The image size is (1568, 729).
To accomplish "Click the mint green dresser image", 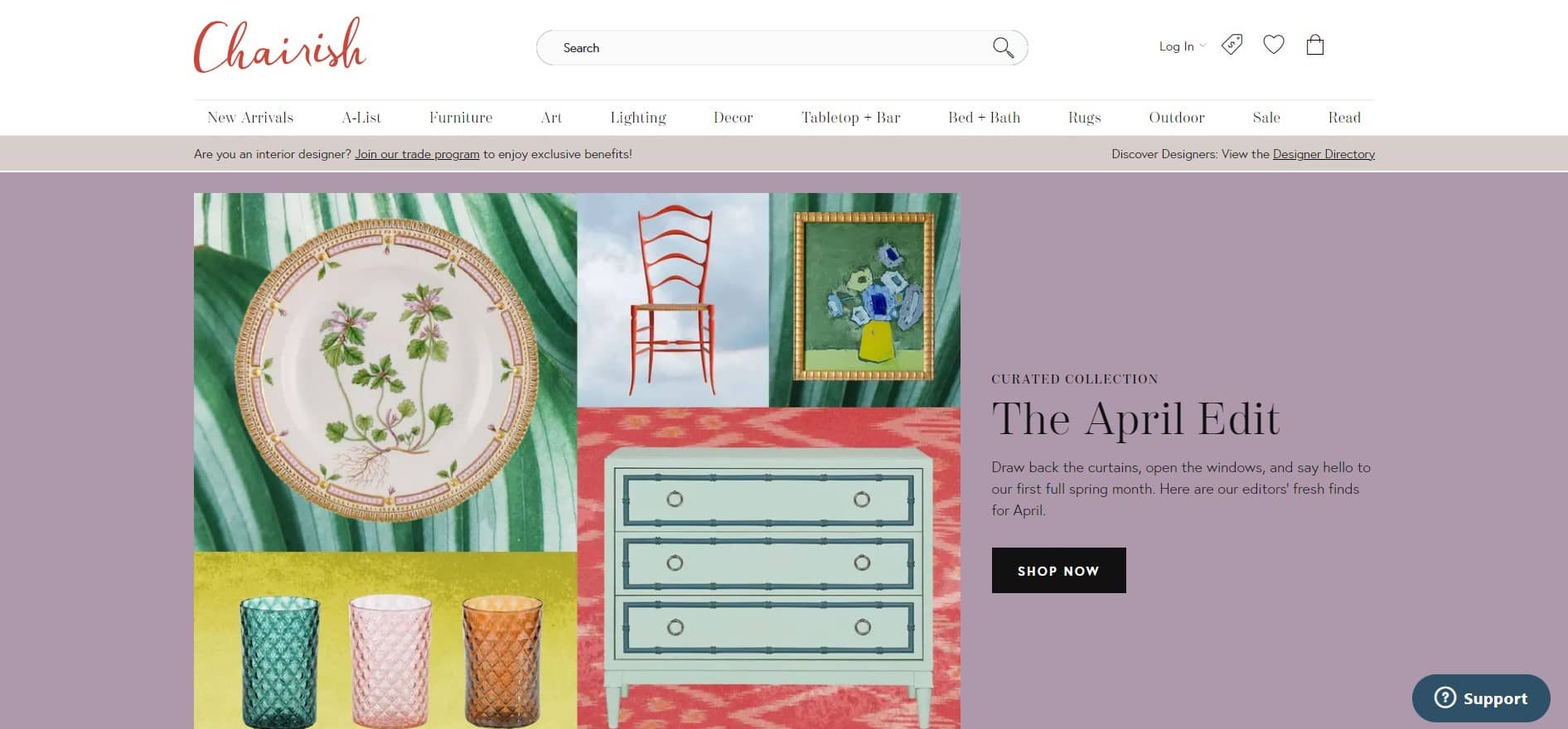I will (x=768, y=580).
